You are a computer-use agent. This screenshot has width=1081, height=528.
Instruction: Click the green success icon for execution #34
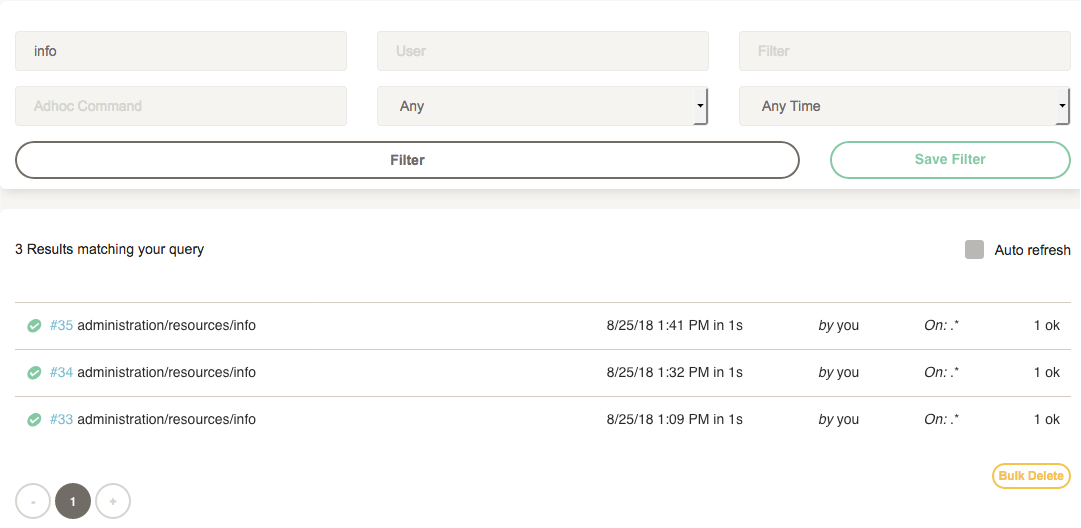tap(34, 372)
